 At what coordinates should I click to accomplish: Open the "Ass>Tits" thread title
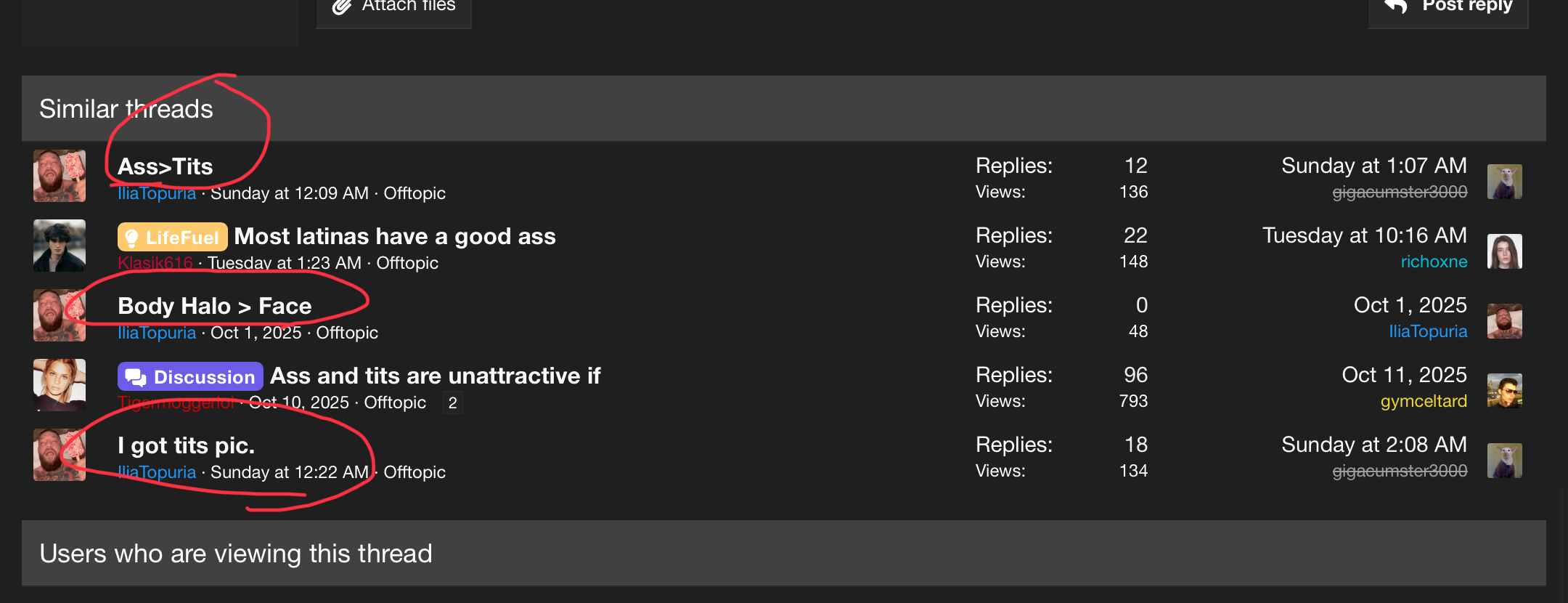166,166
